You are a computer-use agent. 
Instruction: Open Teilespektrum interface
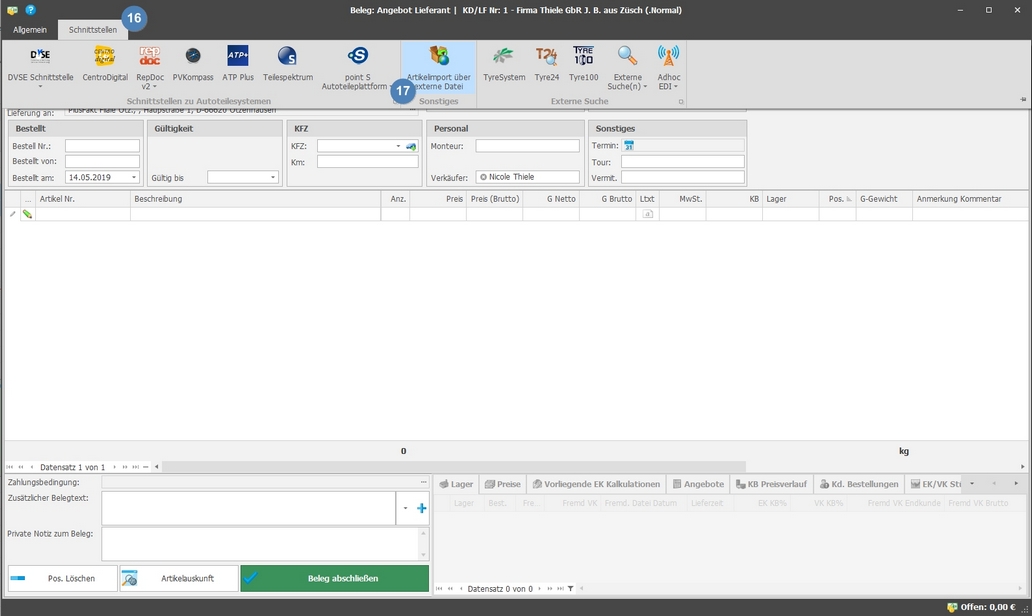(x=288, y=64)
